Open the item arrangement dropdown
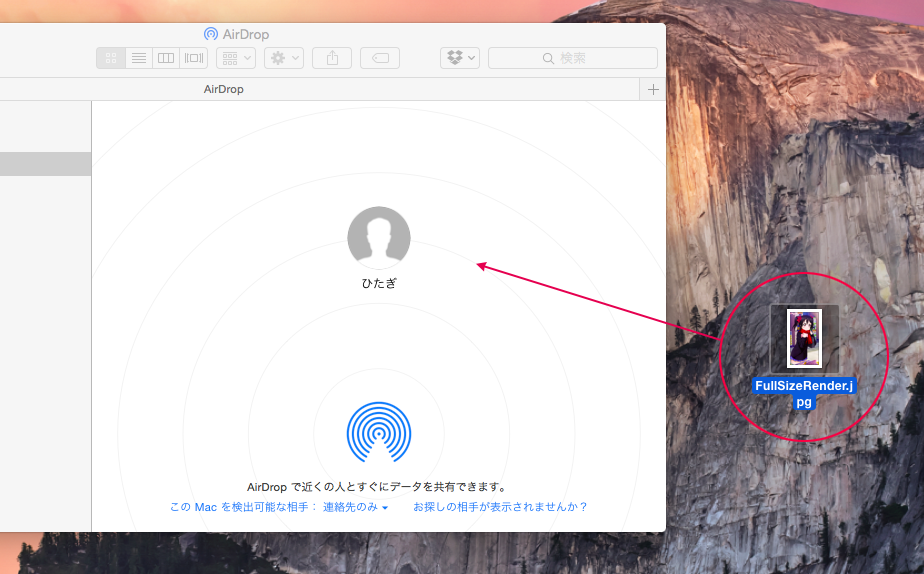924x574 pixels. [236, 58]
